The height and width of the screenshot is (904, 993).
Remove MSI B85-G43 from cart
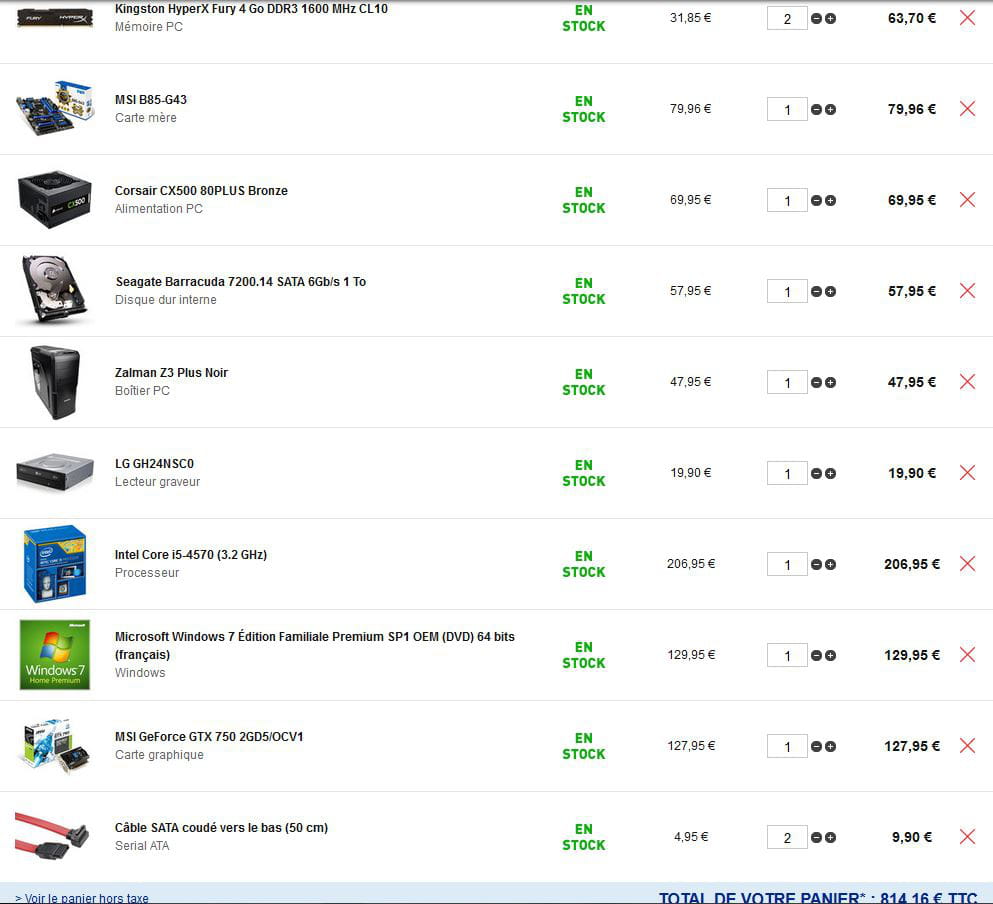967,108
